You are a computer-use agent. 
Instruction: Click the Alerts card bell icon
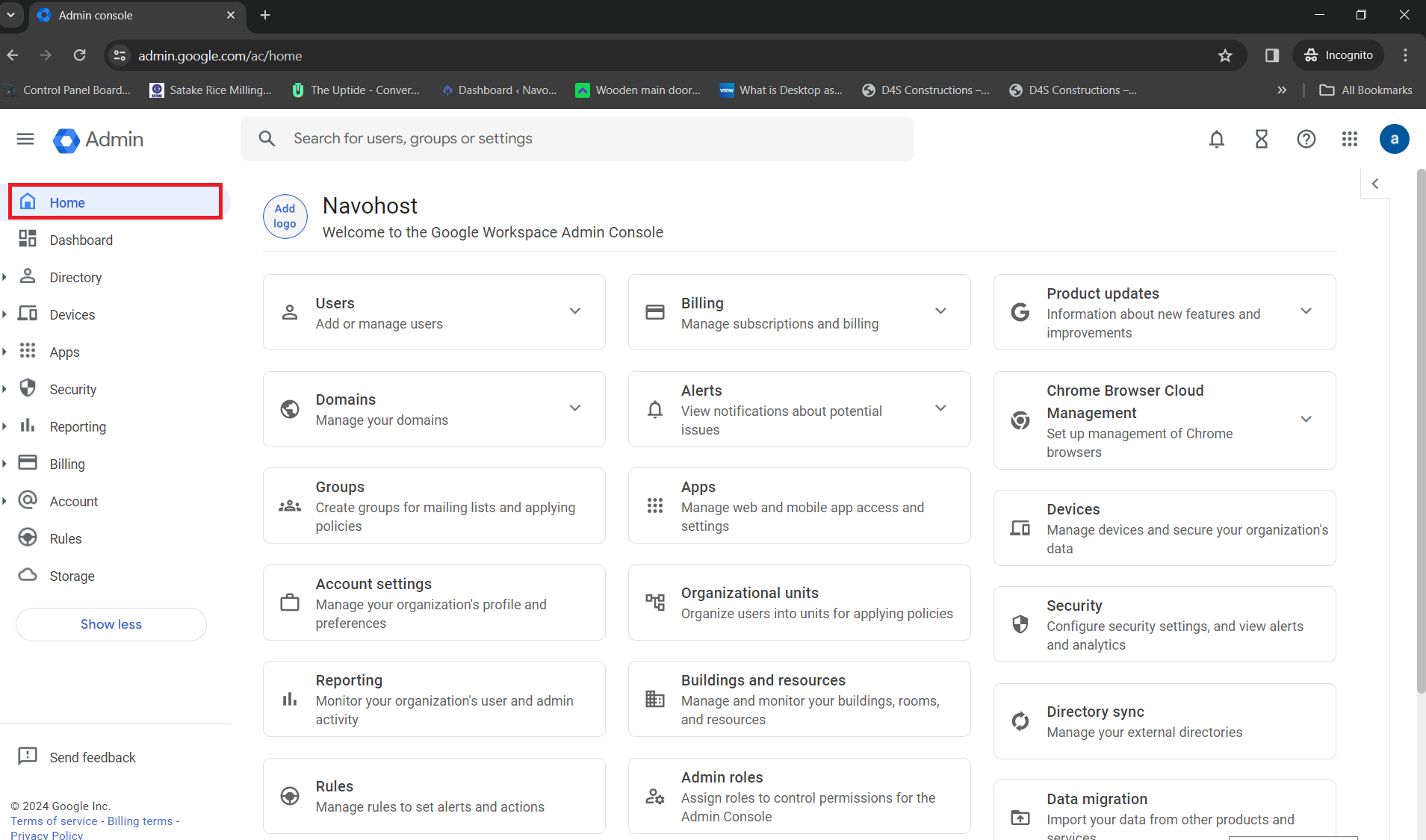pyautogui.click(x=655, y=409)
